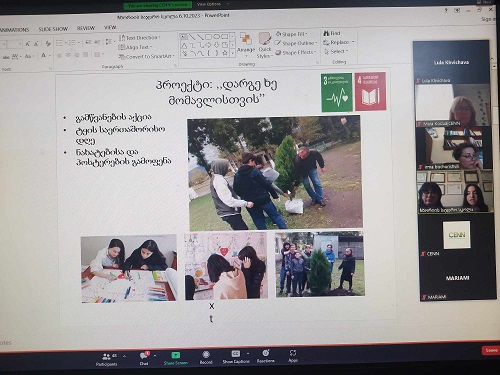Select Maia Kodua CENN video tile

[x=453, y=106]
